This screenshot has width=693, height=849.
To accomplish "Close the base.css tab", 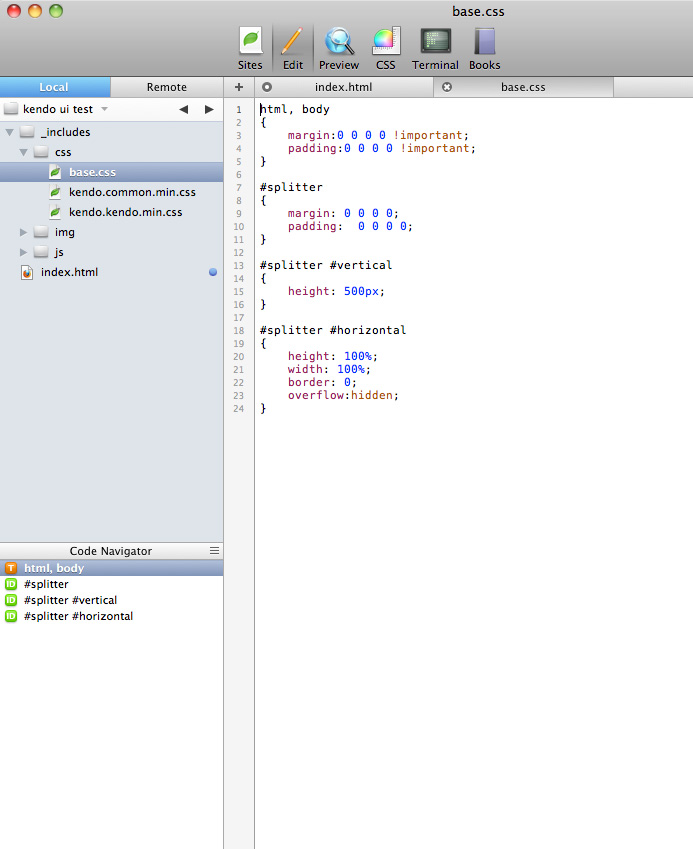I will (447, 87).
